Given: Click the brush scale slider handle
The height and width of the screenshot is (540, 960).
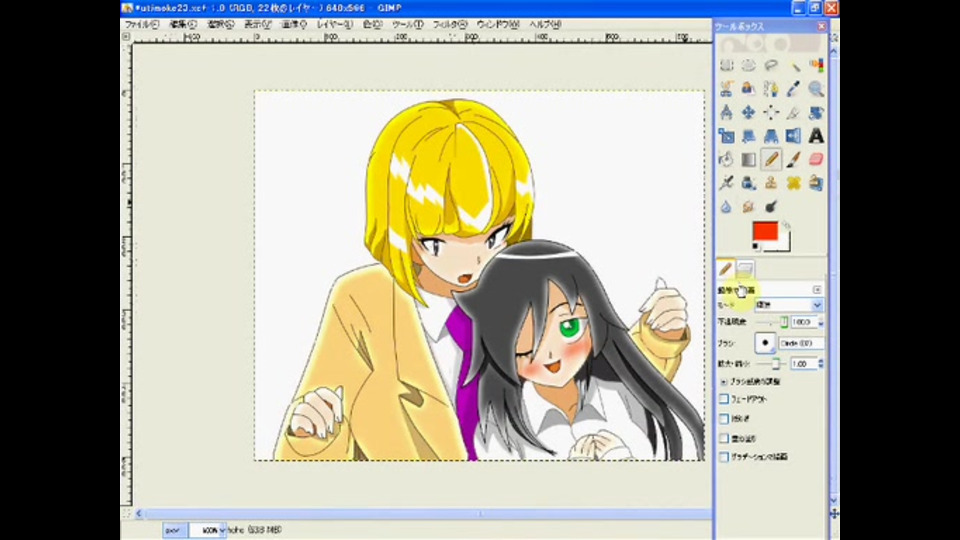Looking at the screenshot, I should click(x=776, y=364).
